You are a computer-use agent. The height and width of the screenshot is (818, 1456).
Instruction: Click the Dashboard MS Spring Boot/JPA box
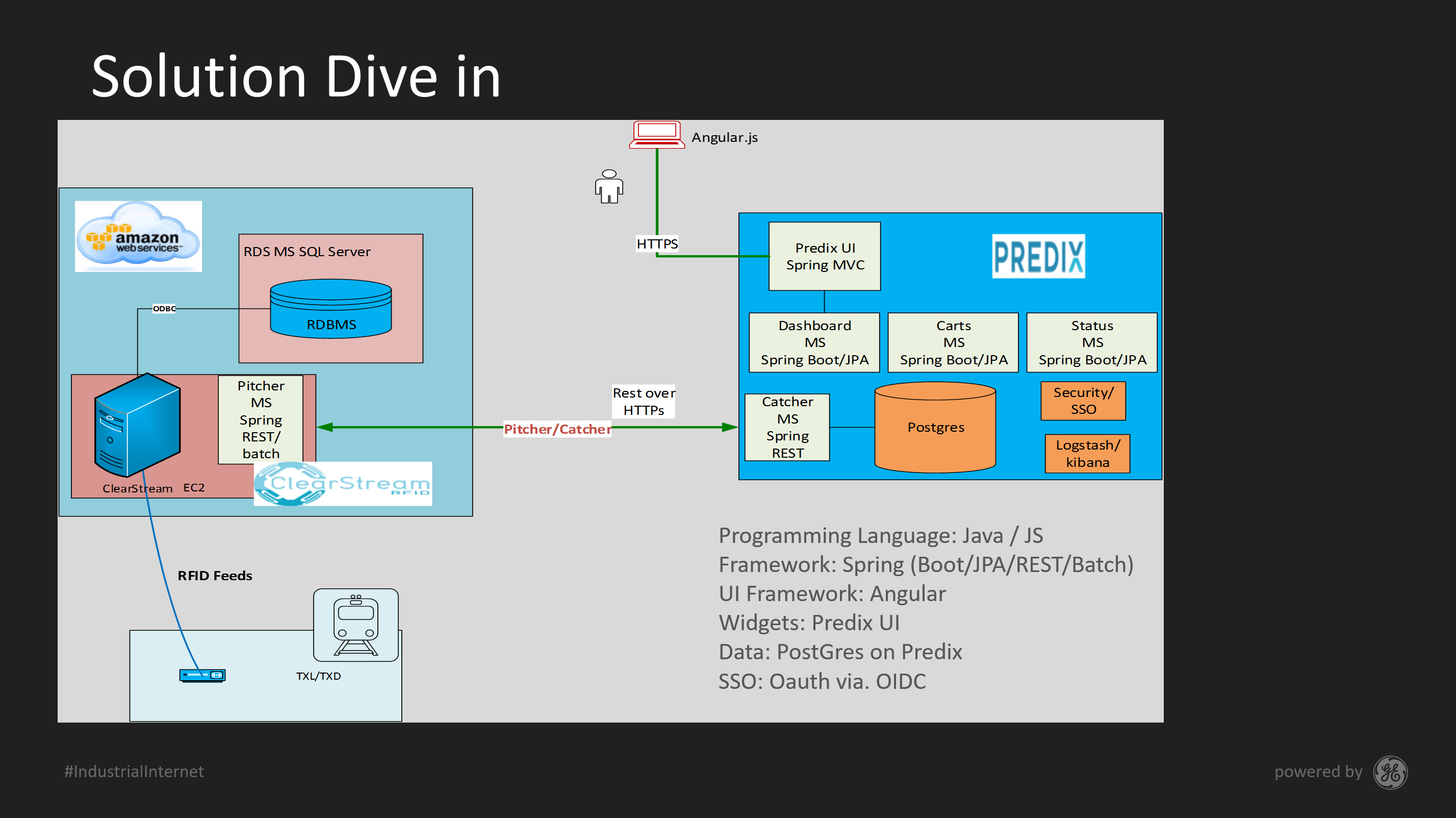[x=814, y=343]
